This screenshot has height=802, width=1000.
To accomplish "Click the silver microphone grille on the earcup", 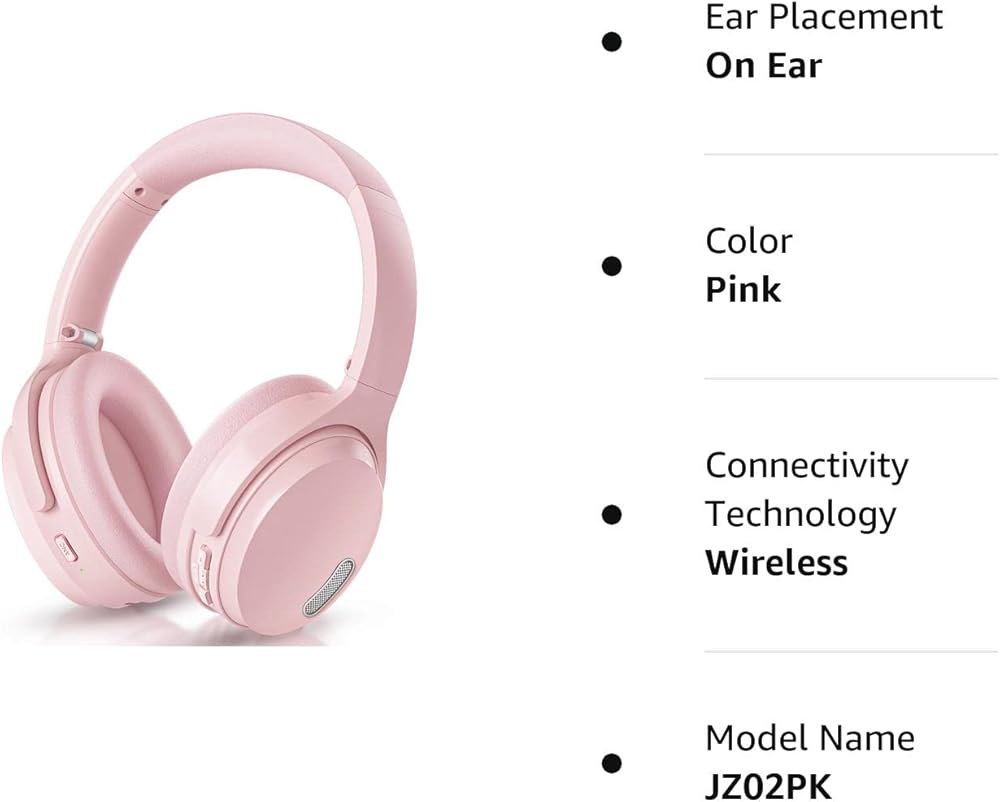I will pos(328,588).
